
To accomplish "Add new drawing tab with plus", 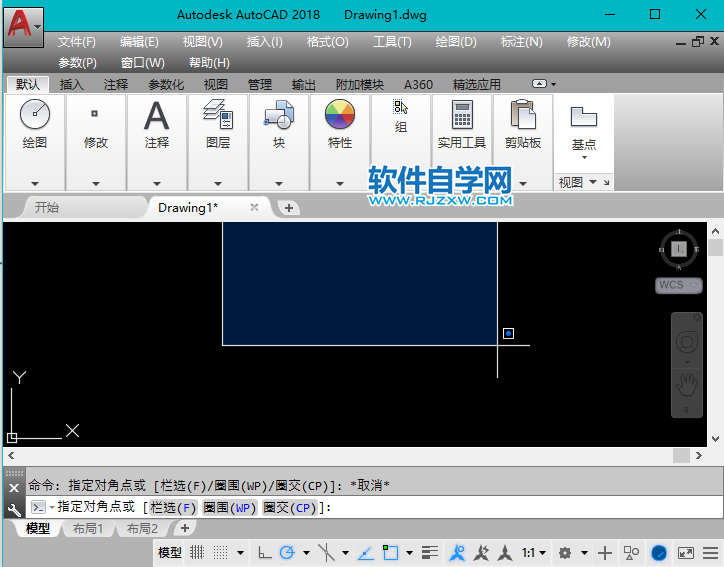I will pos(289,208).
